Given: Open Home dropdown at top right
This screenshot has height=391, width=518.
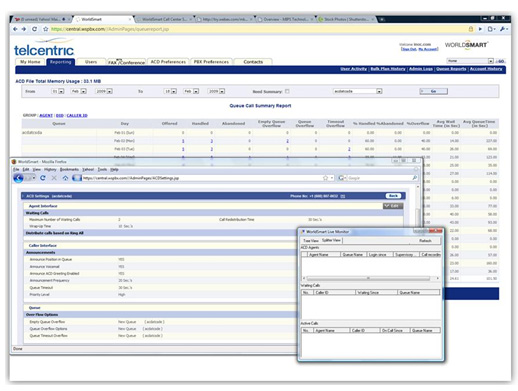Looking at the screenshot, I should coord(470,61).
